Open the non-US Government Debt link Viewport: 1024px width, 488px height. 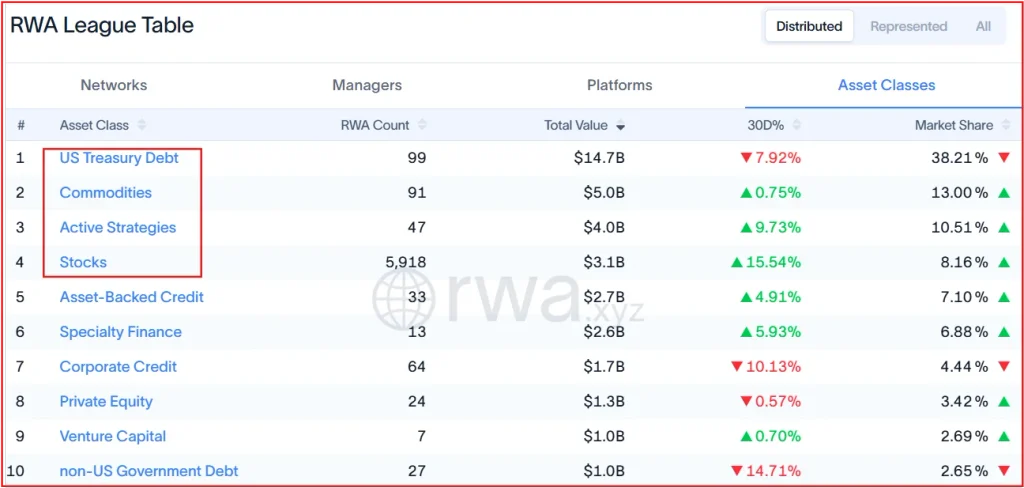pos(149,470)
